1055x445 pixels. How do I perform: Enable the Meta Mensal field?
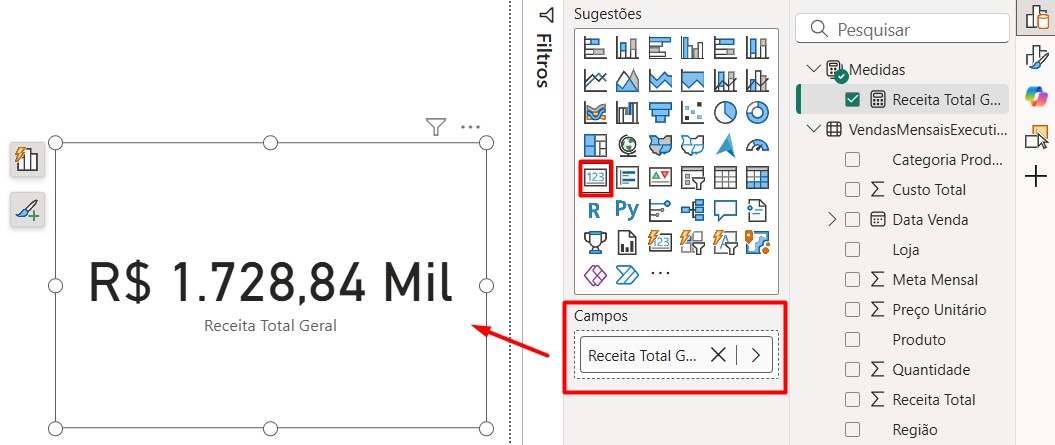(852, 279)
